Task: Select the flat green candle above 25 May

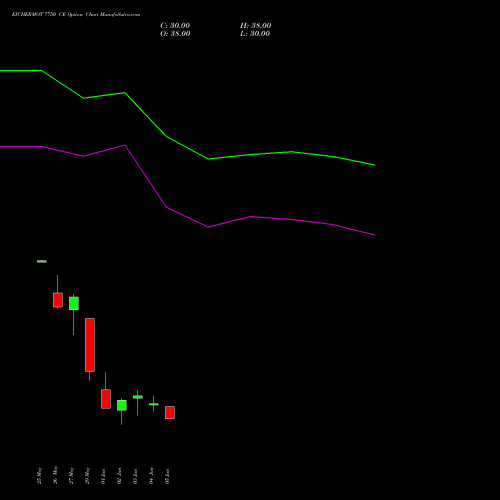Action: [x=42, y=261]
